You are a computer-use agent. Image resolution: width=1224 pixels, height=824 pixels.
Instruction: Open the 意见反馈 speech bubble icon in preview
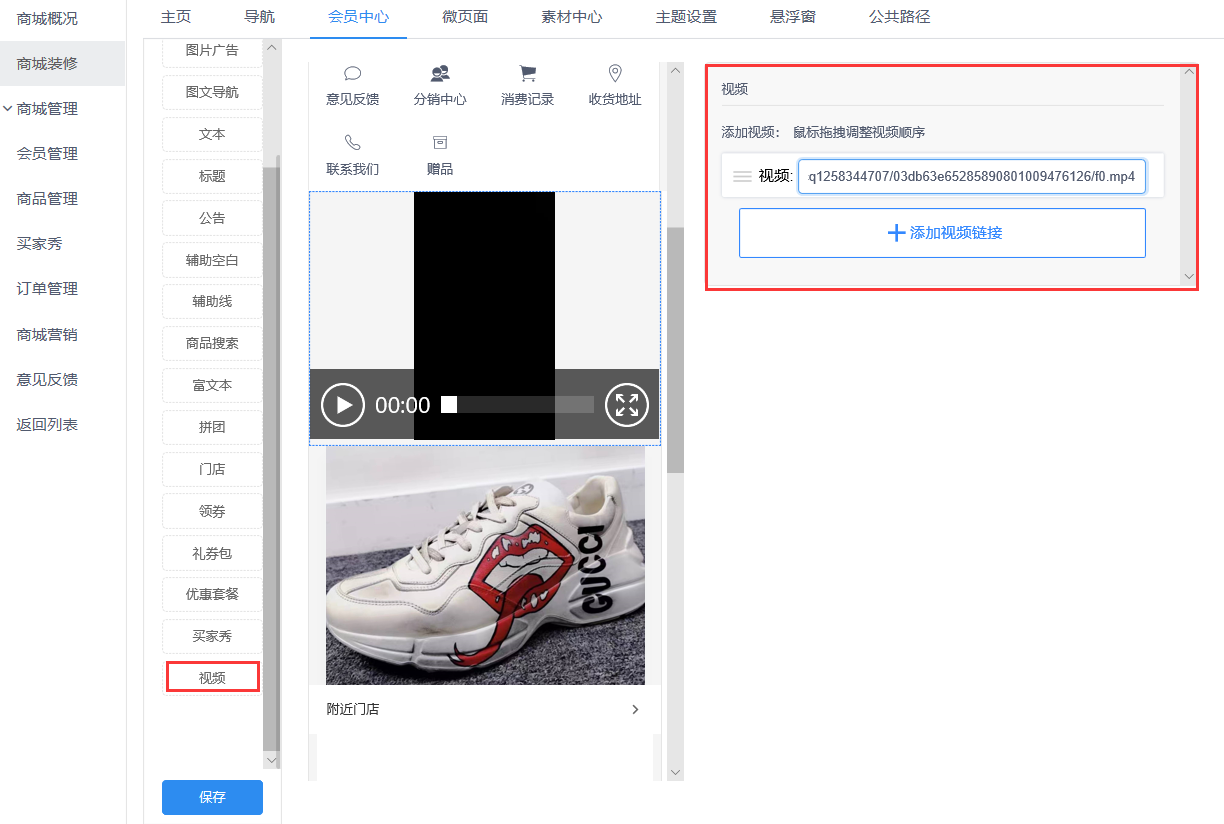click(x=352, y=73)
